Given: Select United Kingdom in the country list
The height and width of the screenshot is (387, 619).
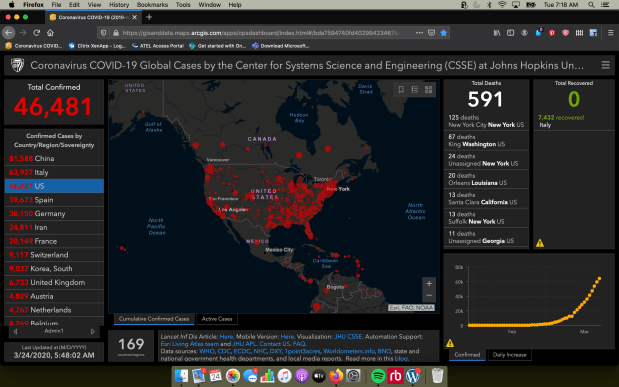Looking at the screenshot, I should click(54, 282).
